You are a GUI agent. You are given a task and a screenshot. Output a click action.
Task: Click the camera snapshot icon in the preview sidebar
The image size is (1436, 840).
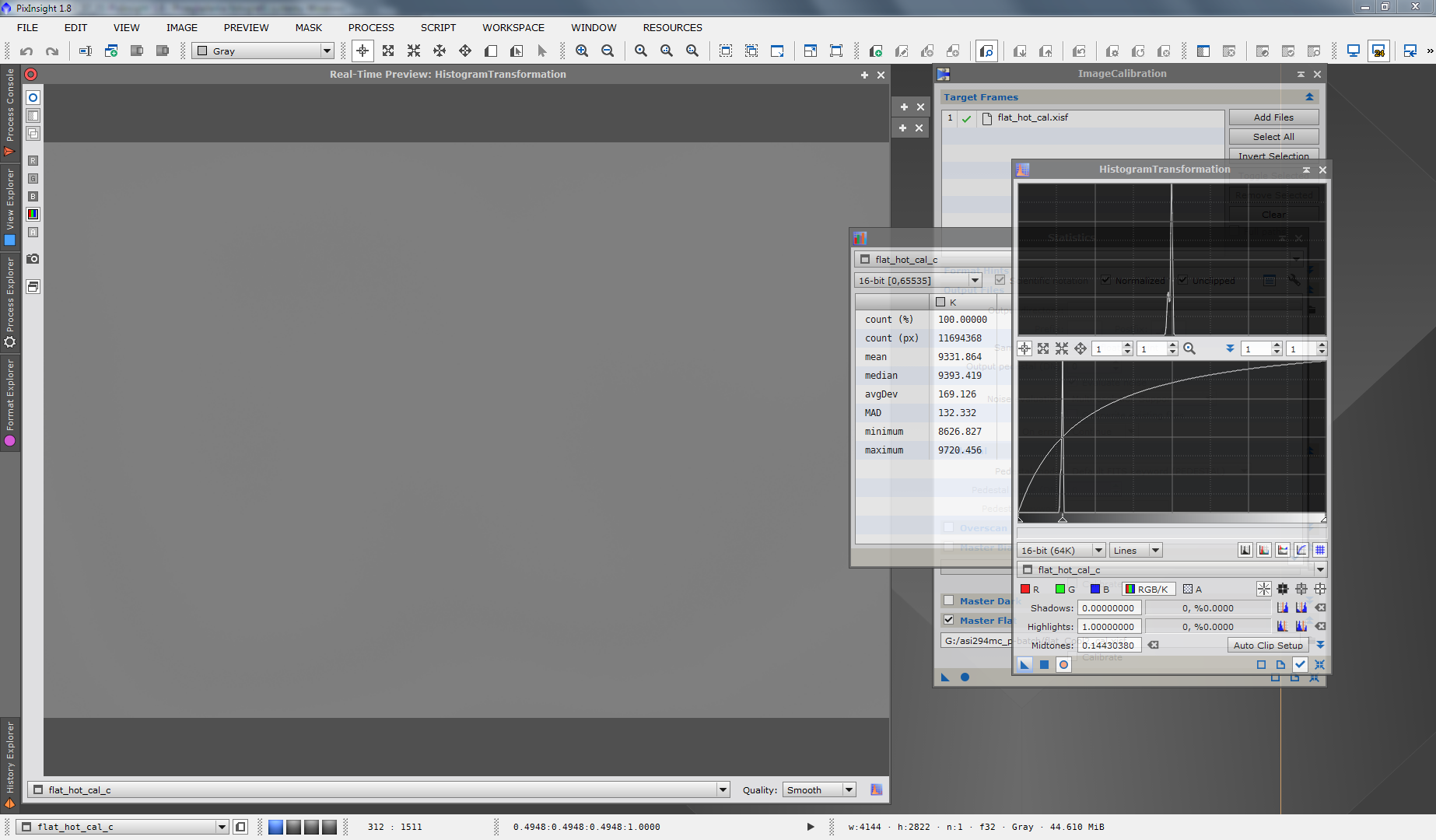click(33, 259)
